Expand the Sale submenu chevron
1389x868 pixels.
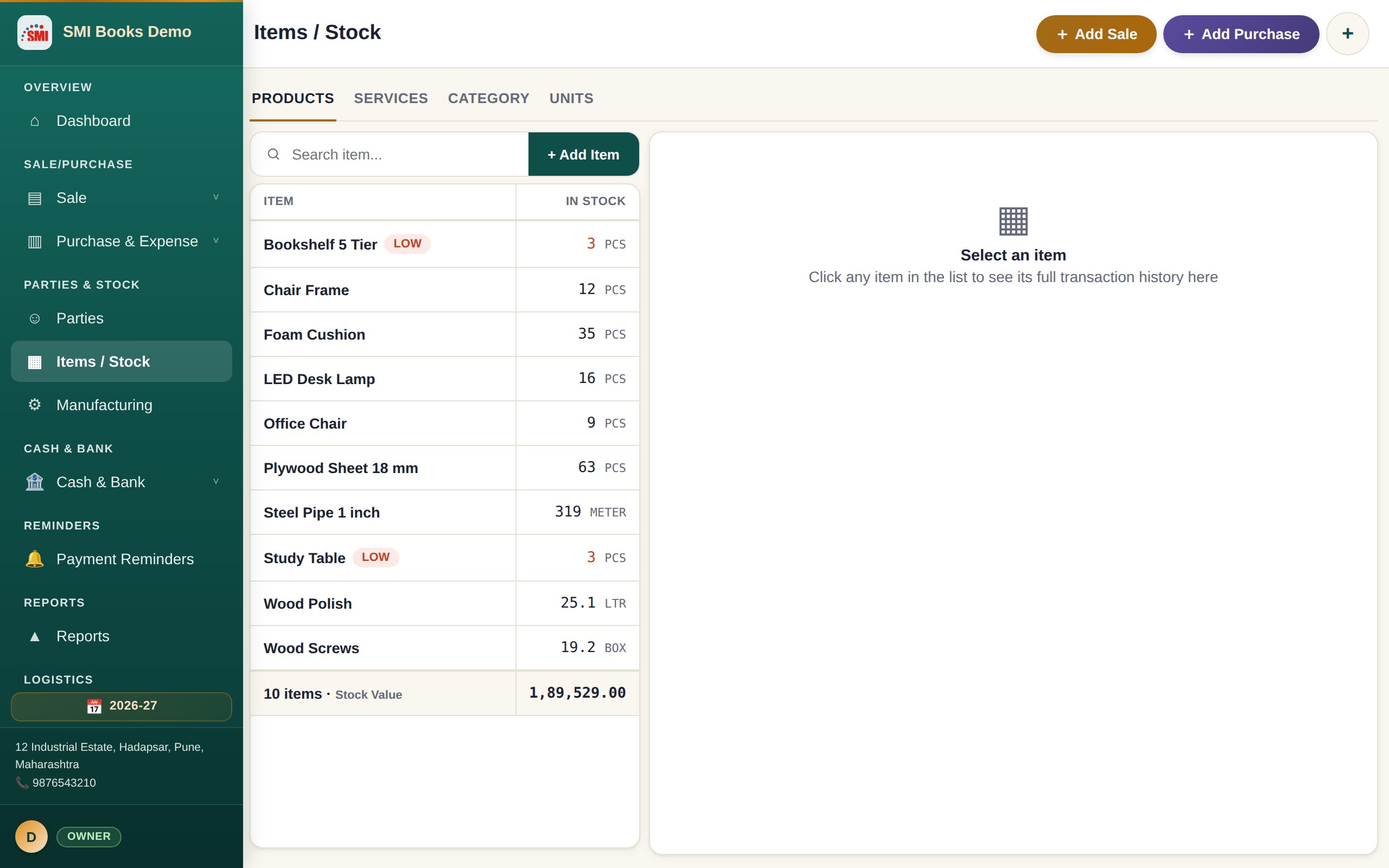pyautogui.click(x=216, y=197)
